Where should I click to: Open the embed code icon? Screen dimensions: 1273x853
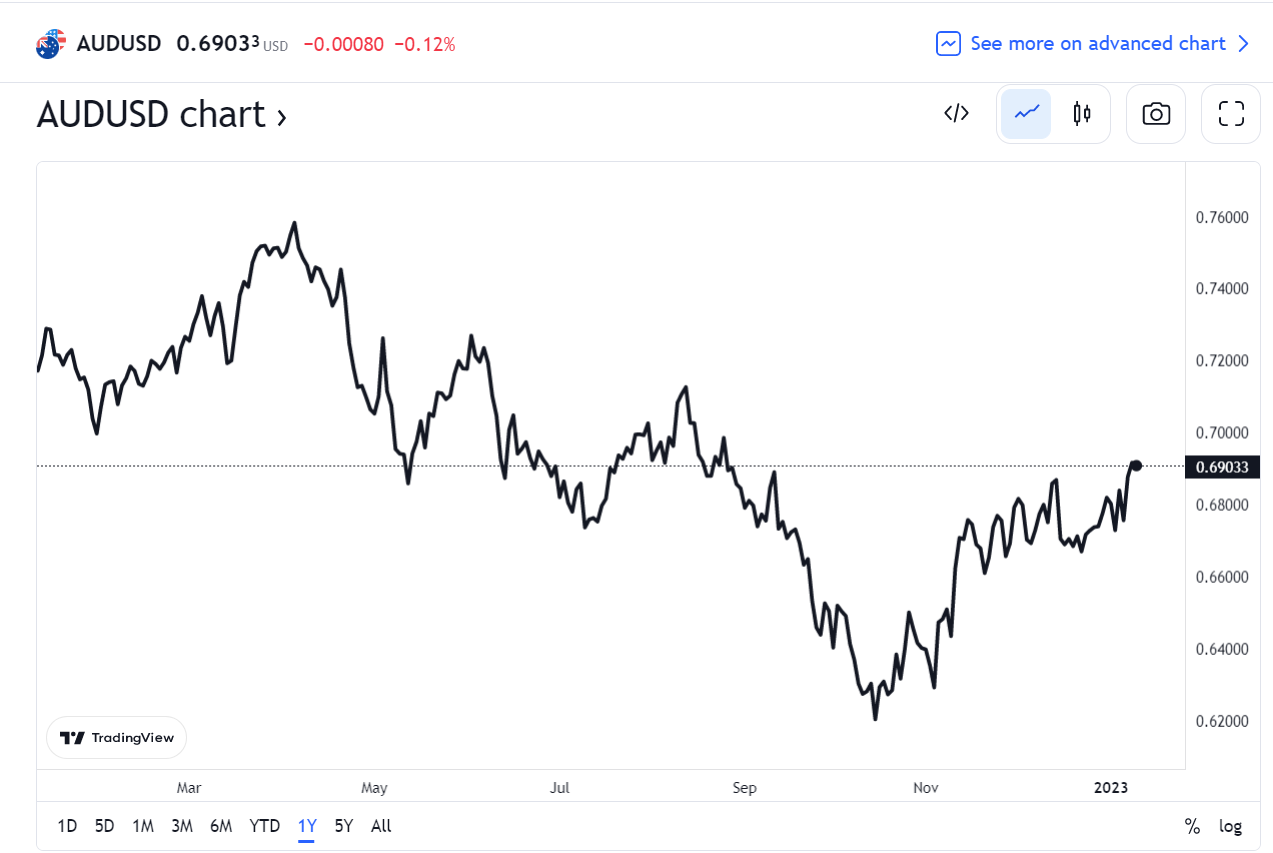coord(956,114)
